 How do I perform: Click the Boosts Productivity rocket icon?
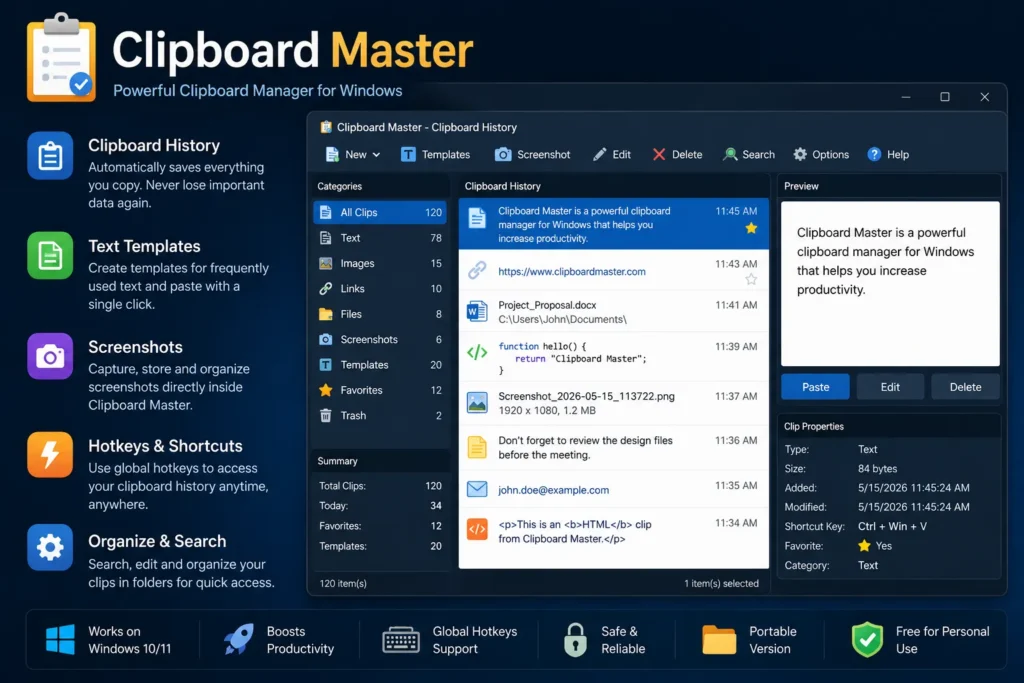point(238,639)
